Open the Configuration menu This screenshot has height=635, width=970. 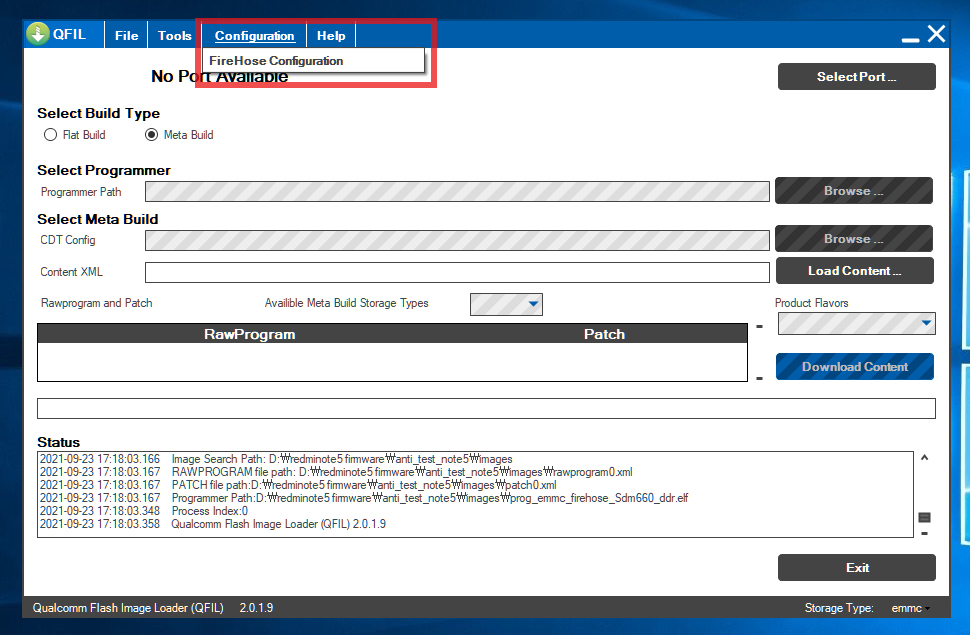tap(254, 35)
